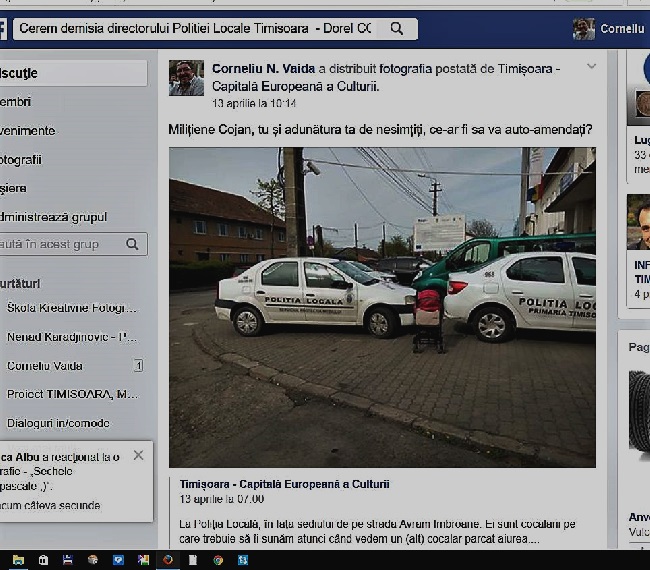Launch Firefox from the taskbar
The width and height of the screenshot is (650, 570).
(168, 560)
